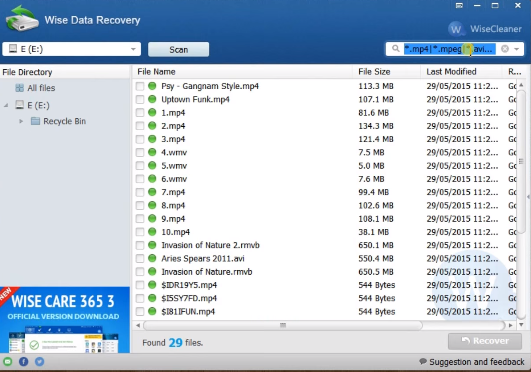Open the Facebook icon in bottom bar

coord(23,361)
